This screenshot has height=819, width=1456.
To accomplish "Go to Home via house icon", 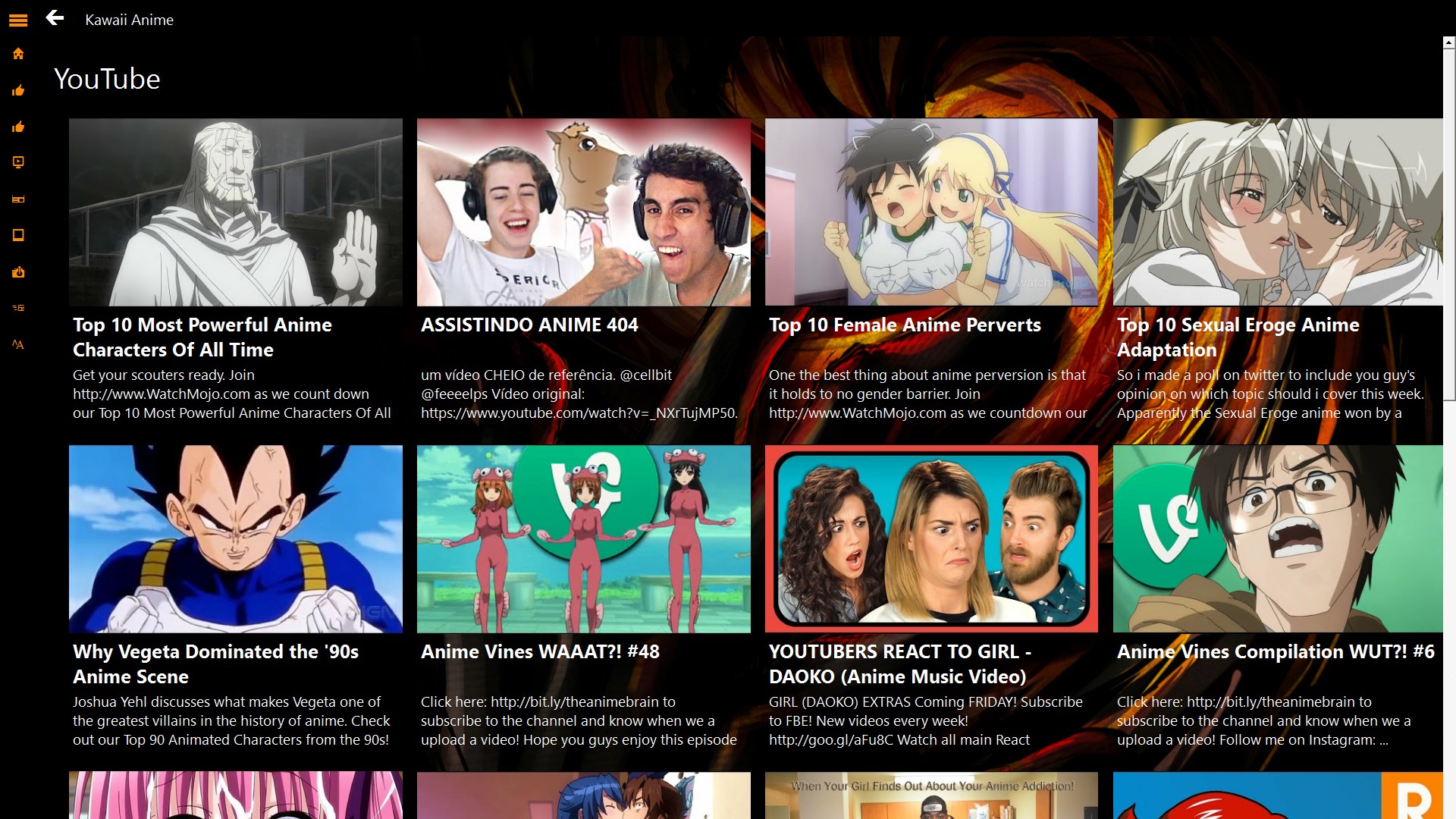I will tap(18, 54).
